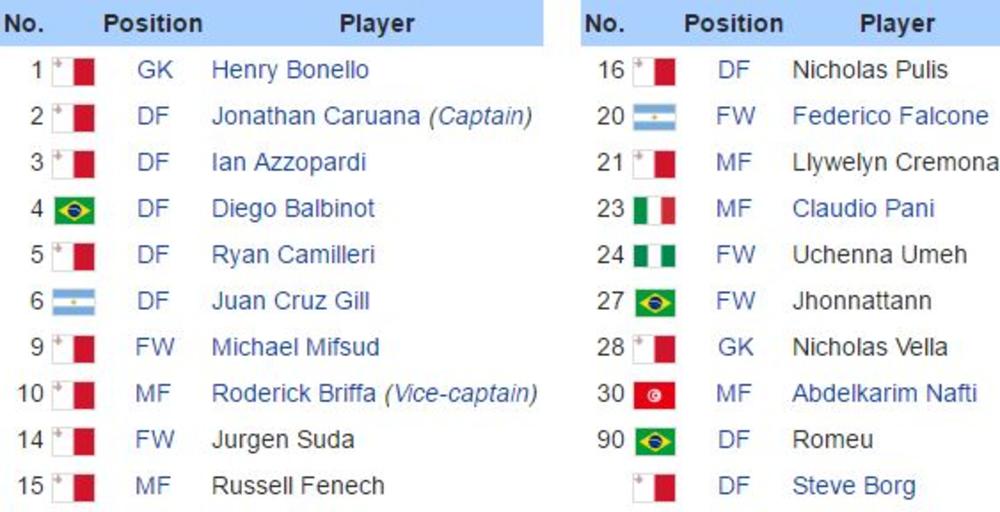1000x512 pixels.
Task: Click the MF position link for Claudio Pani
Action: (734, 210)
